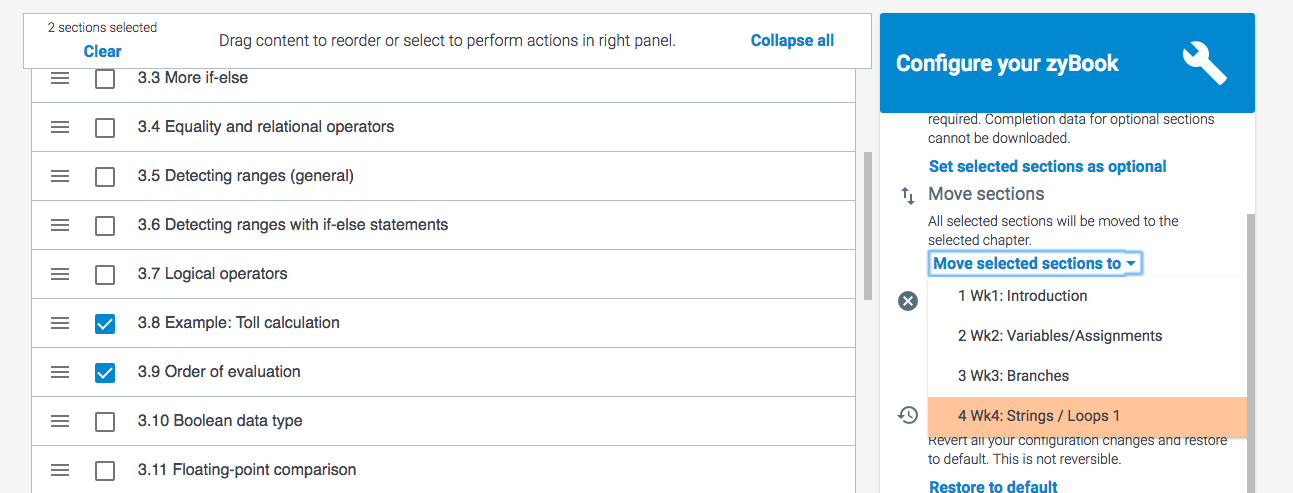Clear the 2 selected sections
Screen dimensions: 1293x493
point(102,51)
